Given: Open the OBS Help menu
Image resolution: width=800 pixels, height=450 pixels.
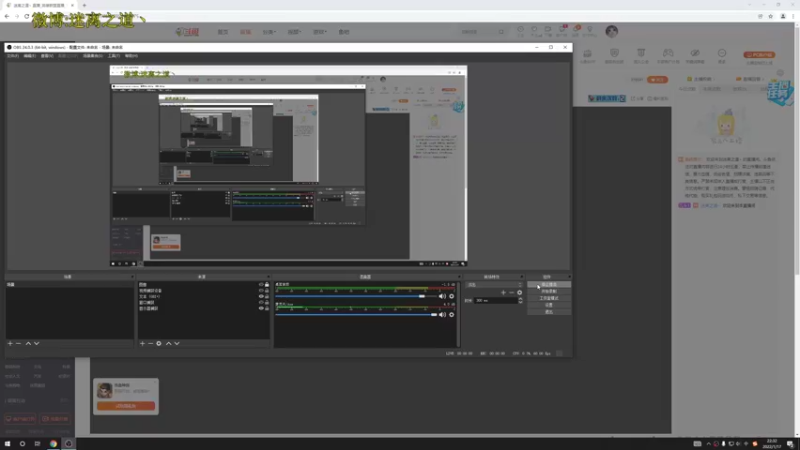Looking at the screenshot, I should click(x=131, y=56).
